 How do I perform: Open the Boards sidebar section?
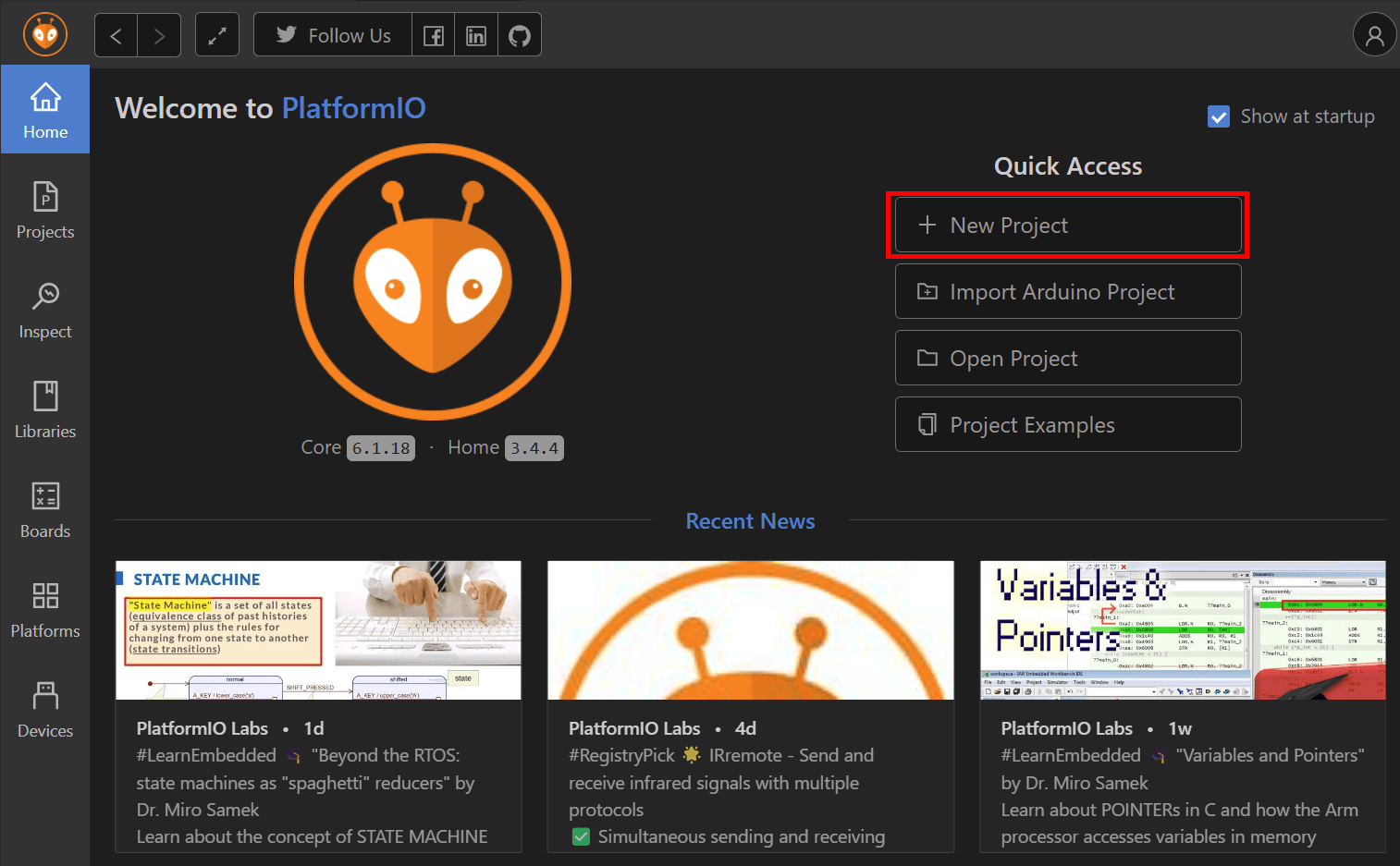coord(45,510)
